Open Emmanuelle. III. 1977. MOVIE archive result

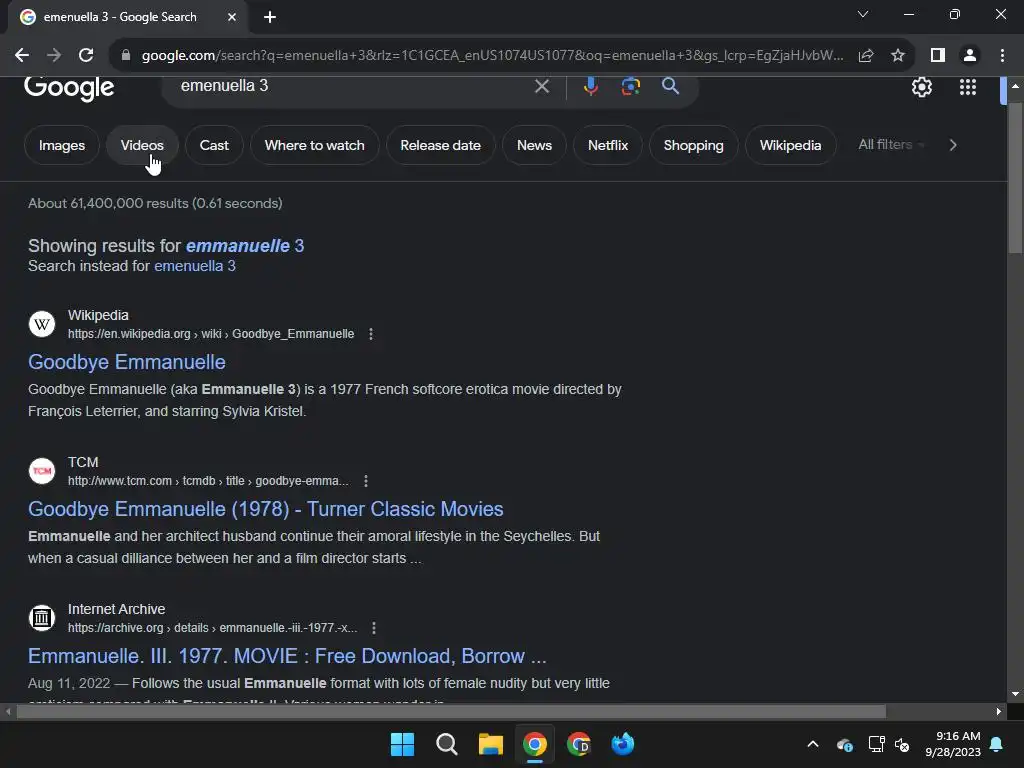(287, 656)
